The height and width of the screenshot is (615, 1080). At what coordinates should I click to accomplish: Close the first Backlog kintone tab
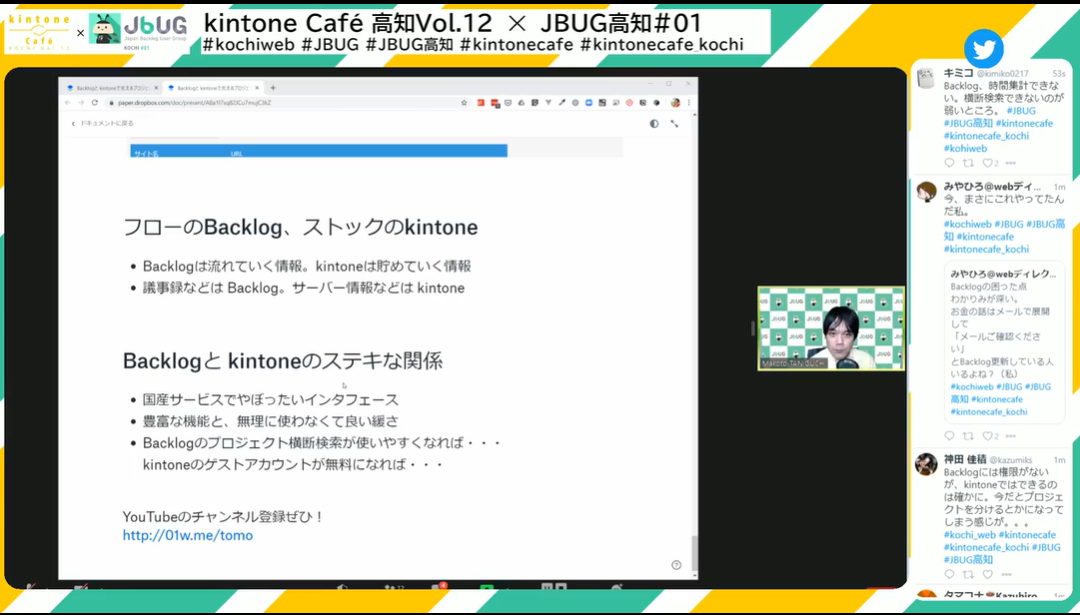tap(156, 87)
